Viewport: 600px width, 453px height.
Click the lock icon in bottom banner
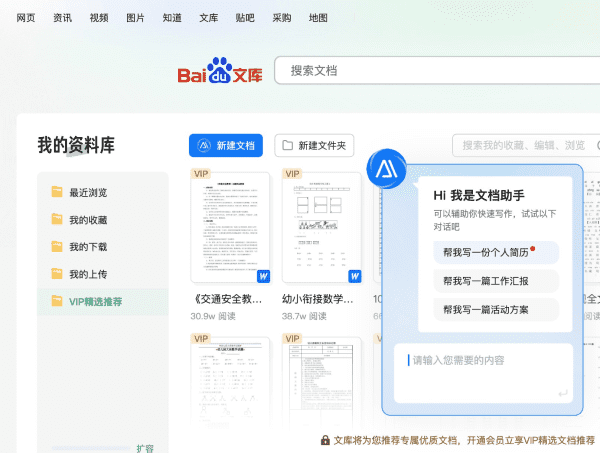click(x=325, y=440)
